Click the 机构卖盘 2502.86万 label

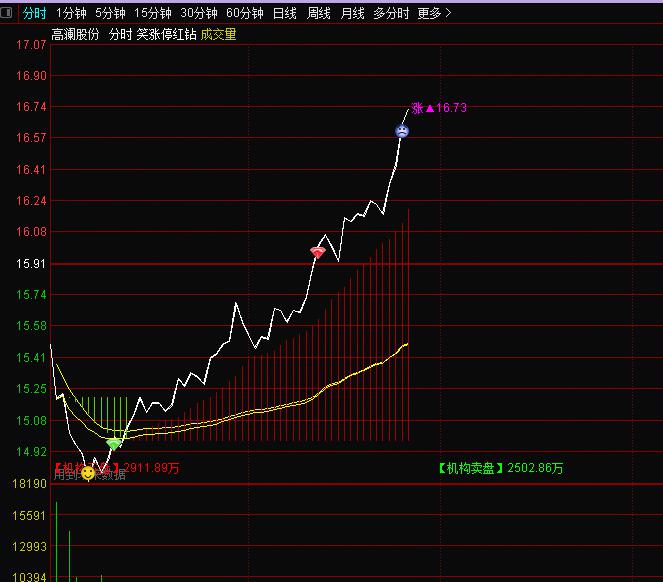501,468
